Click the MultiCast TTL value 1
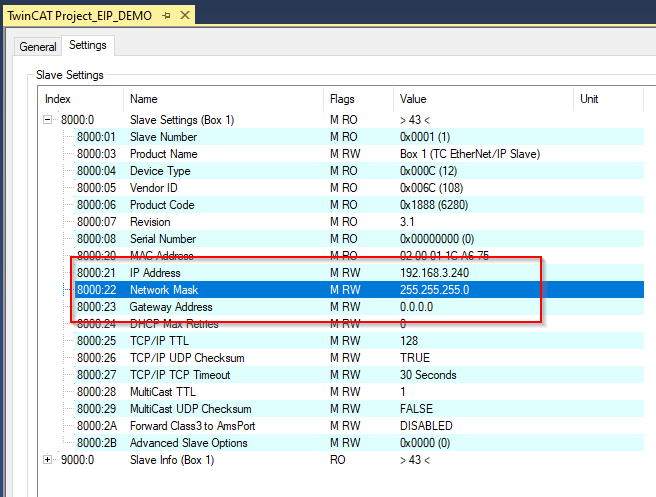The height and width of the screenshot is (497, 656). [x=402, y=392]
